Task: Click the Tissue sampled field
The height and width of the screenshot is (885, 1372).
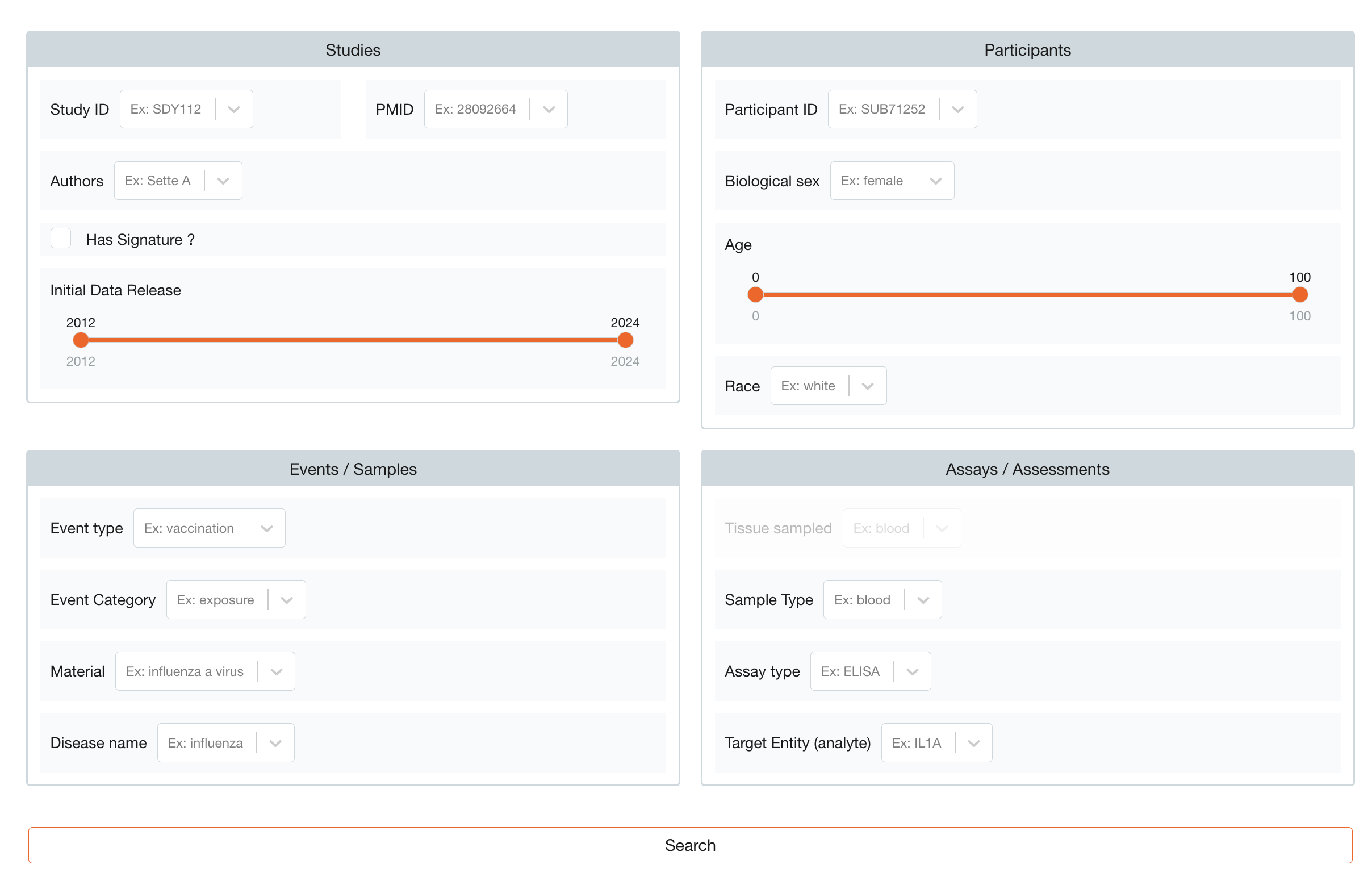Action: click(x=901, y=528)
